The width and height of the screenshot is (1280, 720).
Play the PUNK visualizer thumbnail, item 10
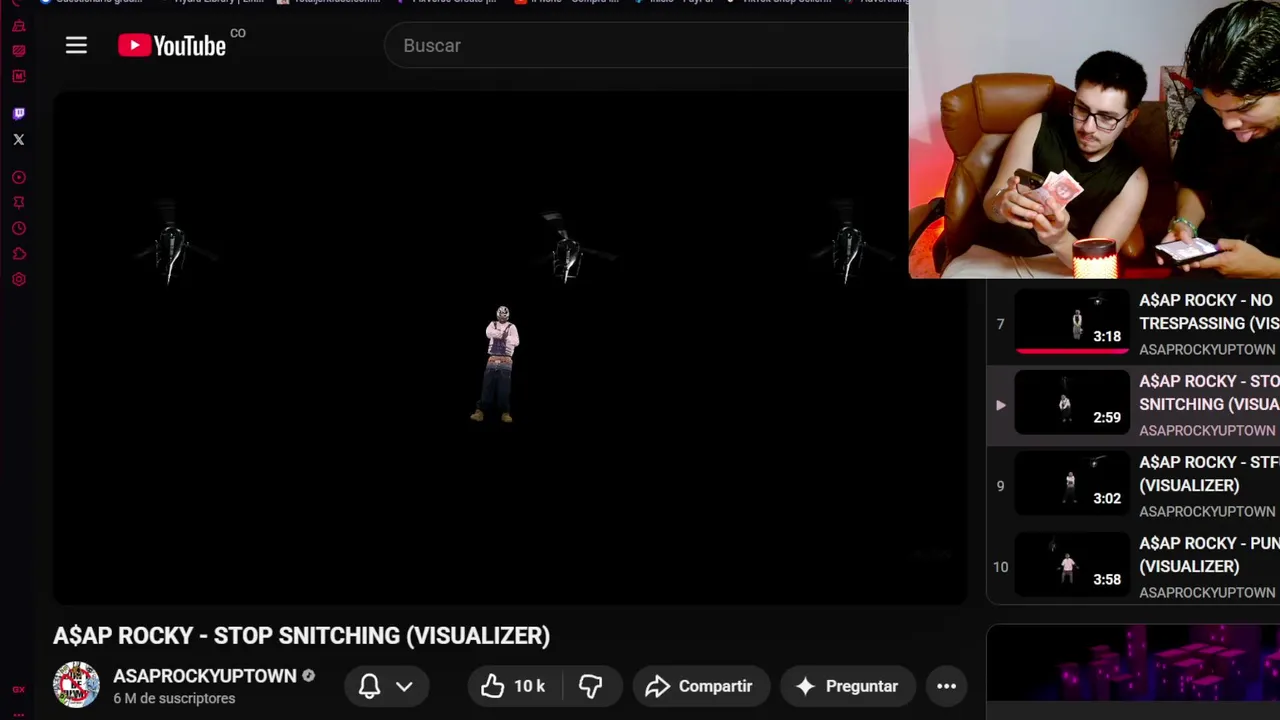point(1072,564)
